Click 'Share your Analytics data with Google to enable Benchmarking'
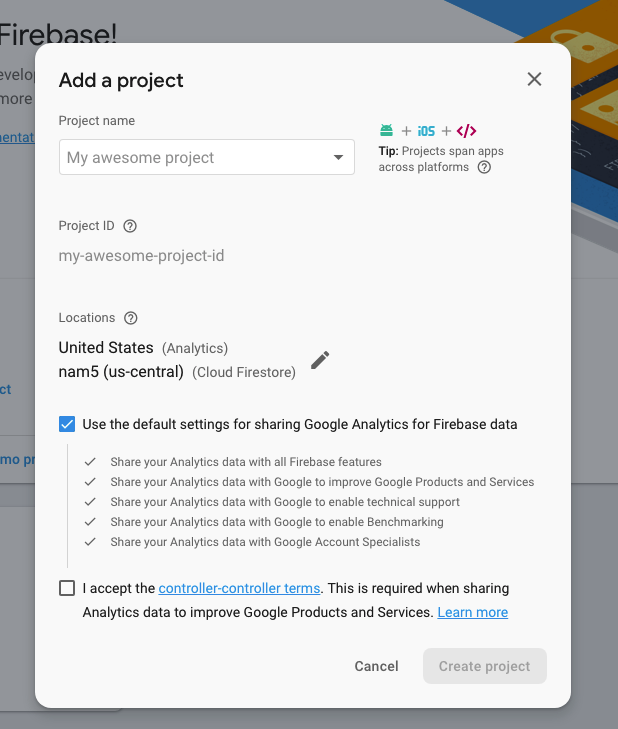The height and width of the screenshot is (729, 618). pyautogui.click(x=277, y=522)
